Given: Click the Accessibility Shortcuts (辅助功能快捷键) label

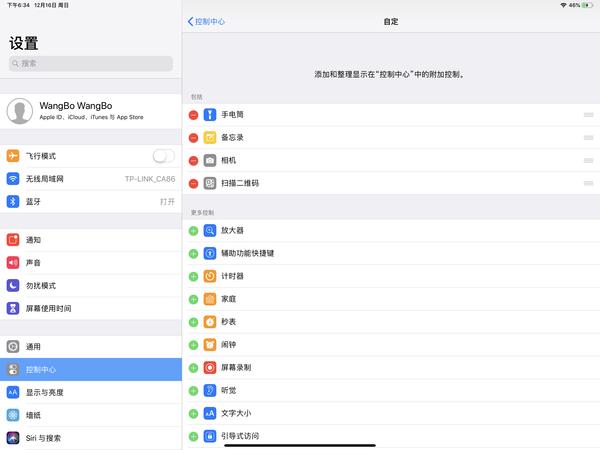Looking at the screenshot, I should [x=248, y=253].
